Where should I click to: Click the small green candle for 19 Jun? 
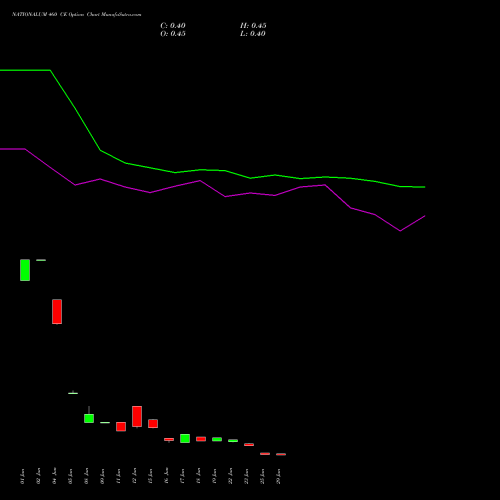[x=217, y=439]
